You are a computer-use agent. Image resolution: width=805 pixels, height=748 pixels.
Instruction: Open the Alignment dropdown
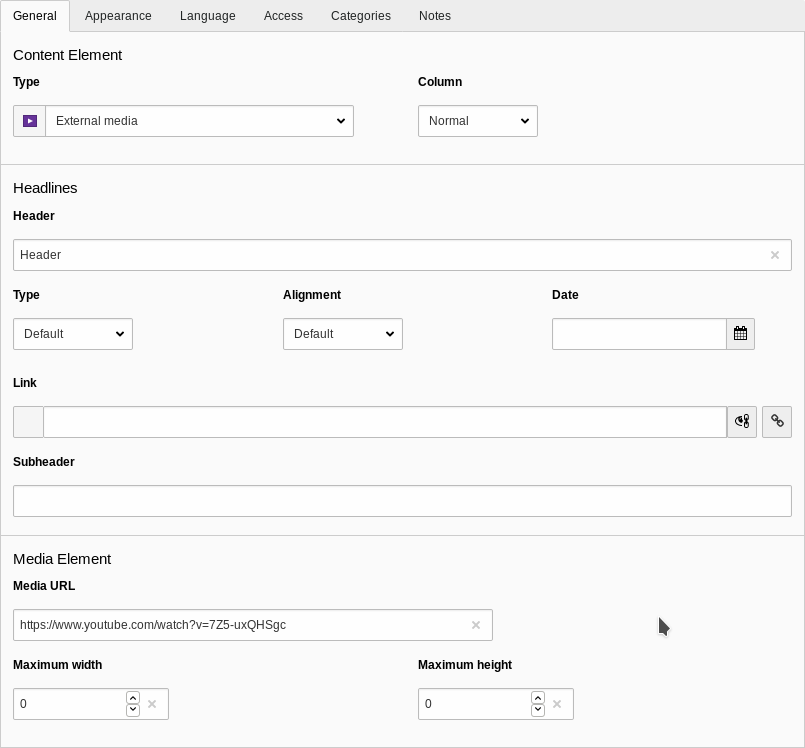click(x=342, y=333)
